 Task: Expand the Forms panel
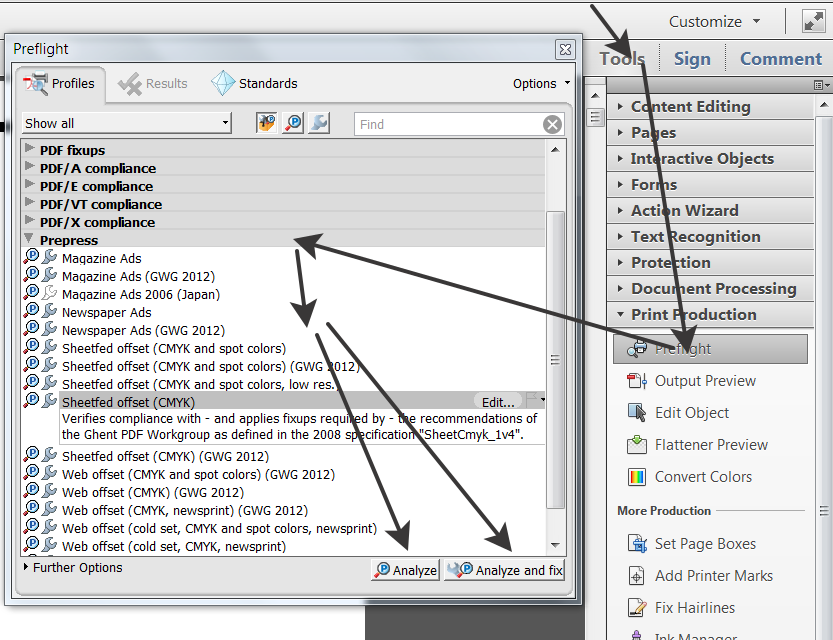coord(710,185)
